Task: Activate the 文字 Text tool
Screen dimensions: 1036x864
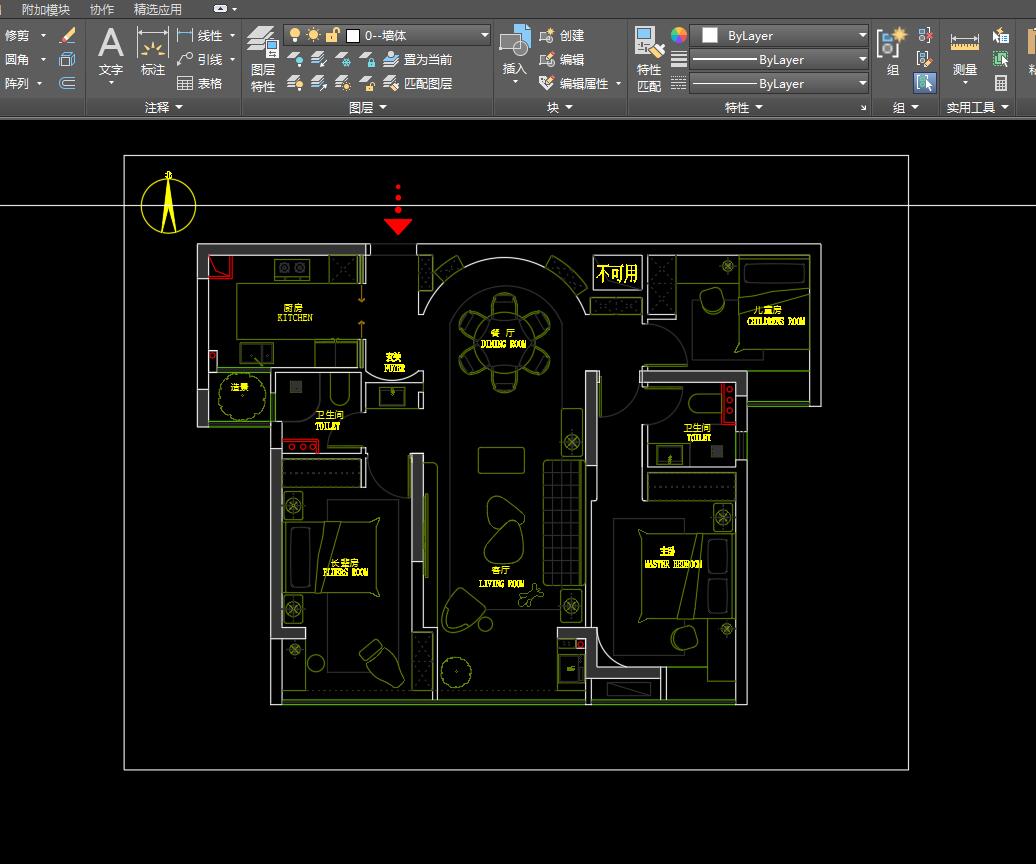Action: click(x=110, y=54)
